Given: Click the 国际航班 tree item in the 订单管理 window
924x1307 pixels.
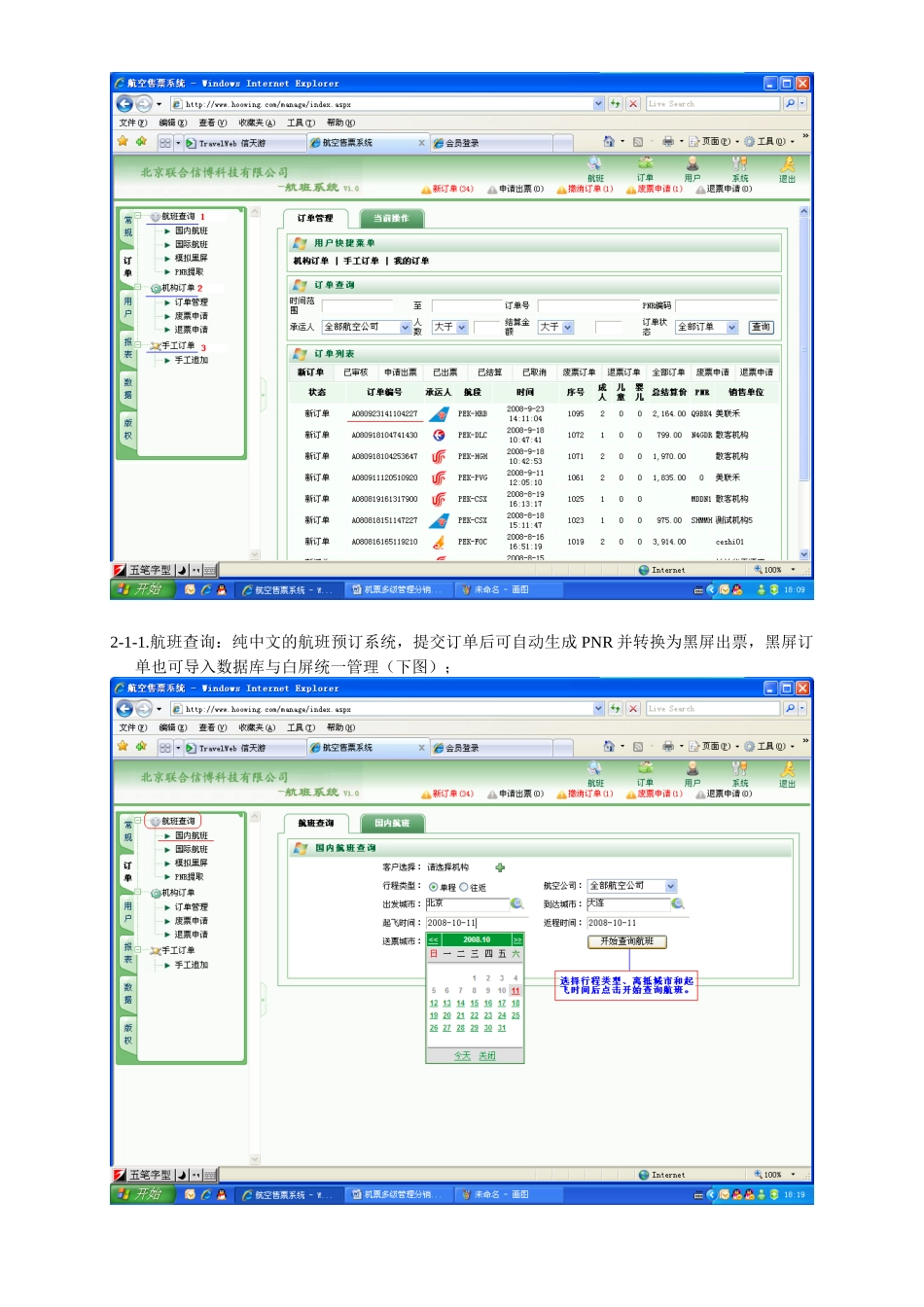Looking at the screenshot, I should tap(192, 245).
